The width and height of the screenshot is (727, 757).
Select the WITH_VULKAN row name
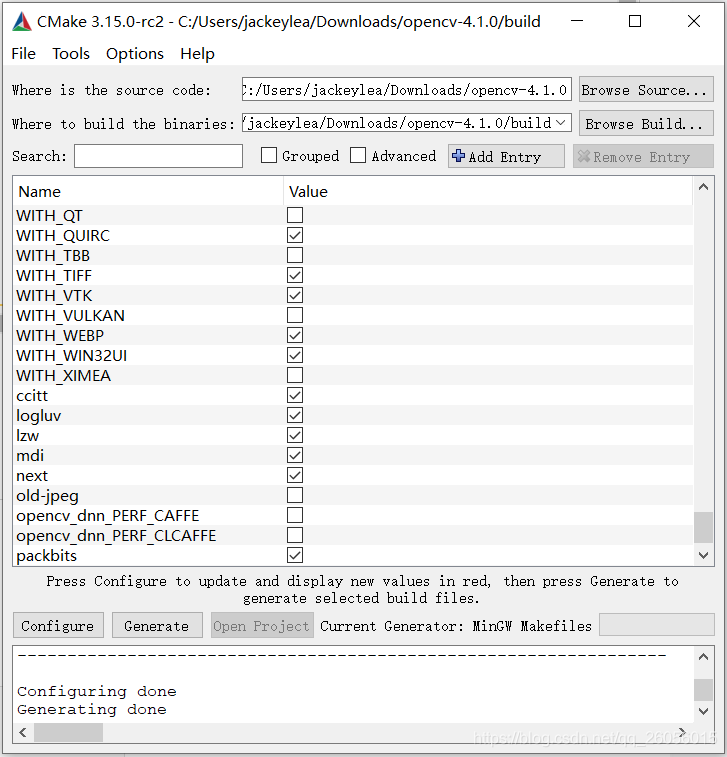(70, 315)
